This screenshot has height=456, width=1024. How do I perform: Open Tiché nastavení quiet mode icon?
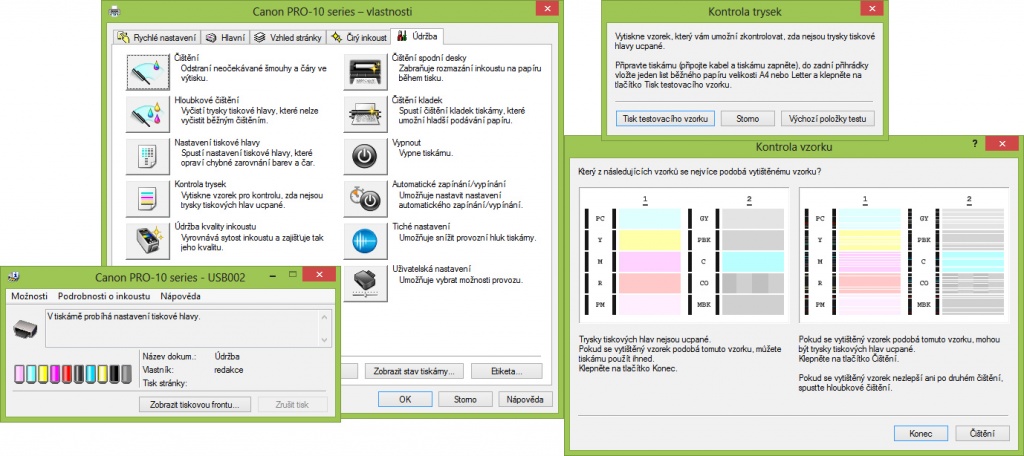pos(365,241)
